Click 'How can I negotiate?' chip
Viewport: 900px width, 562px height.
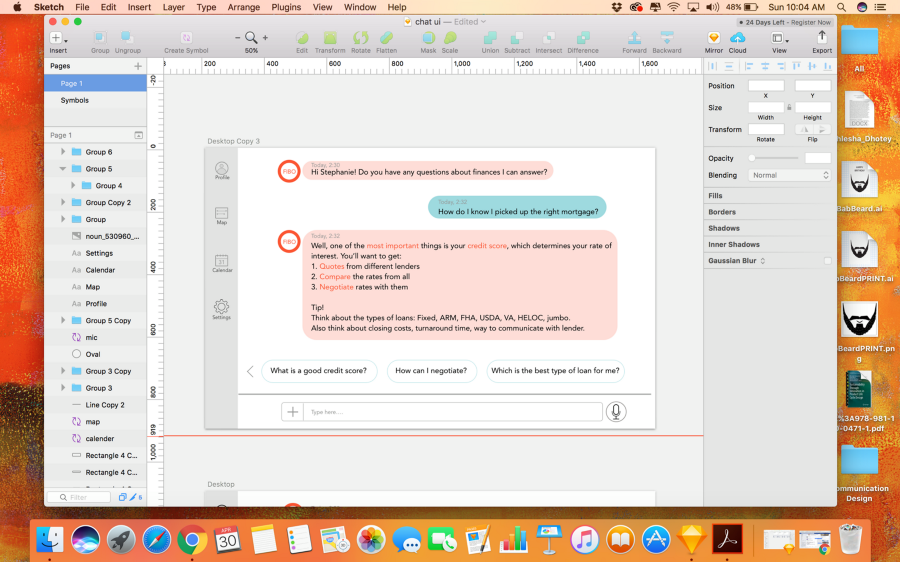click(x=431, y=371)
